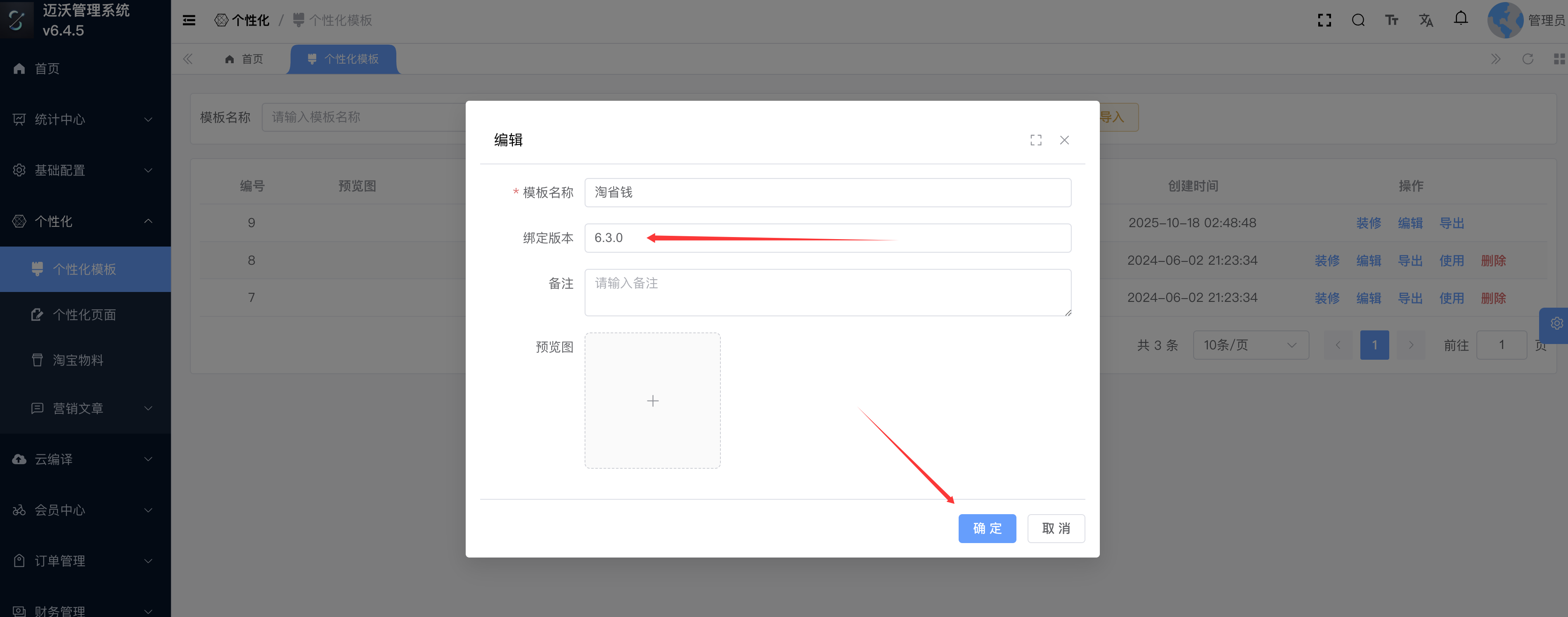The image size is (1568, 617).
Task: Open the language translation icon
Action: coord(1426,20)
